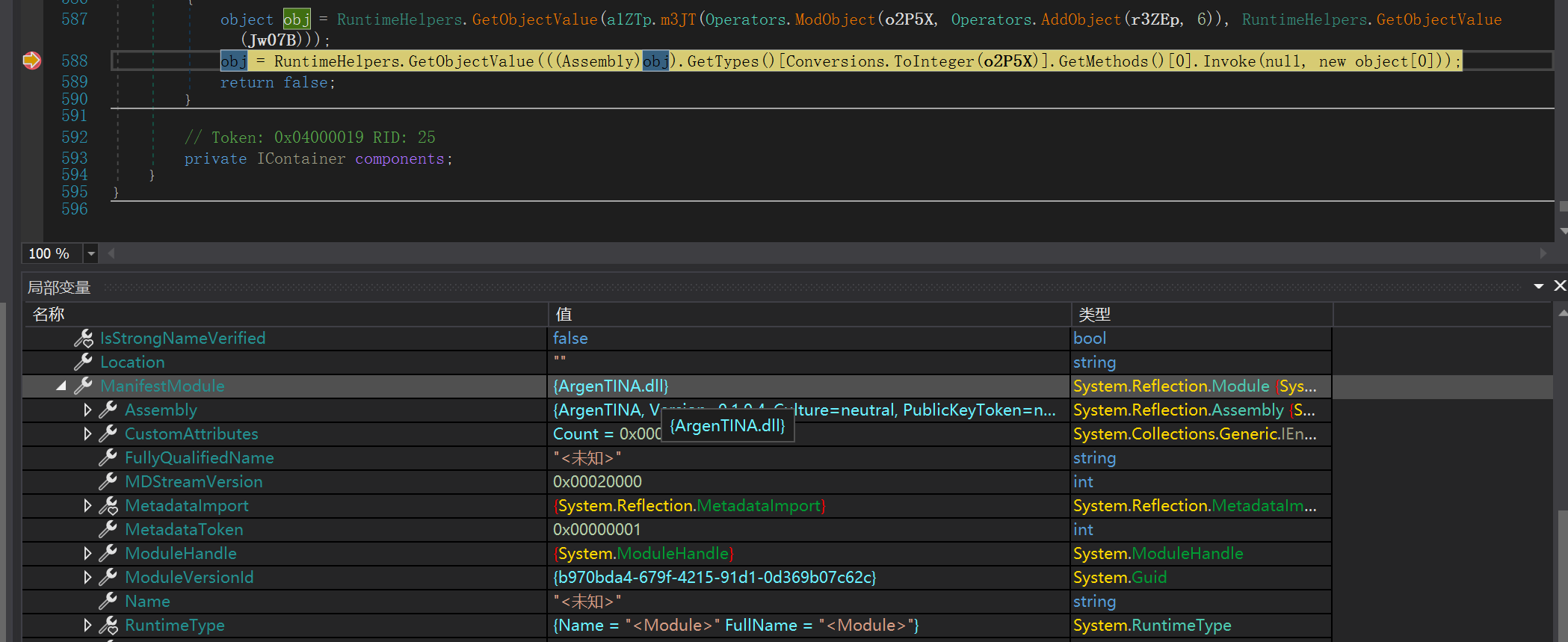Click the wrench icon beside Location
This screenshot has height=642, width=1568.
pyautogui.click(x=84, y=362)
